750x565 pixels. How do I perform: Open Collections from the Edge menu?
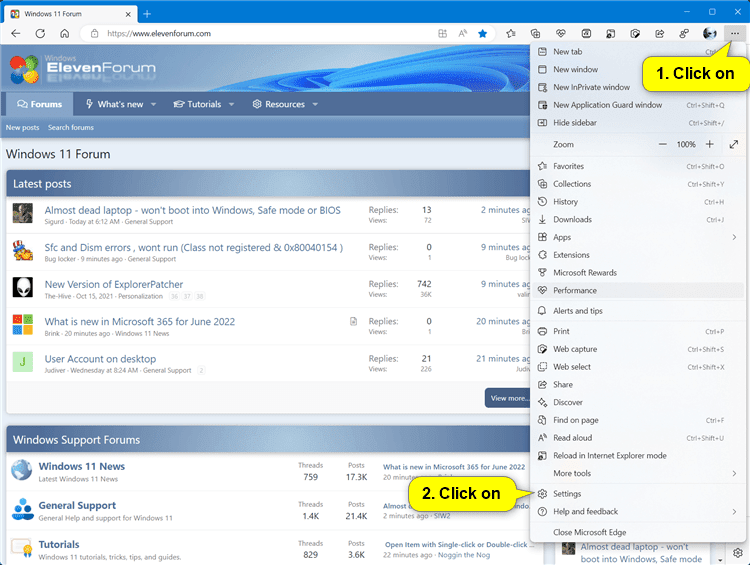638,184
